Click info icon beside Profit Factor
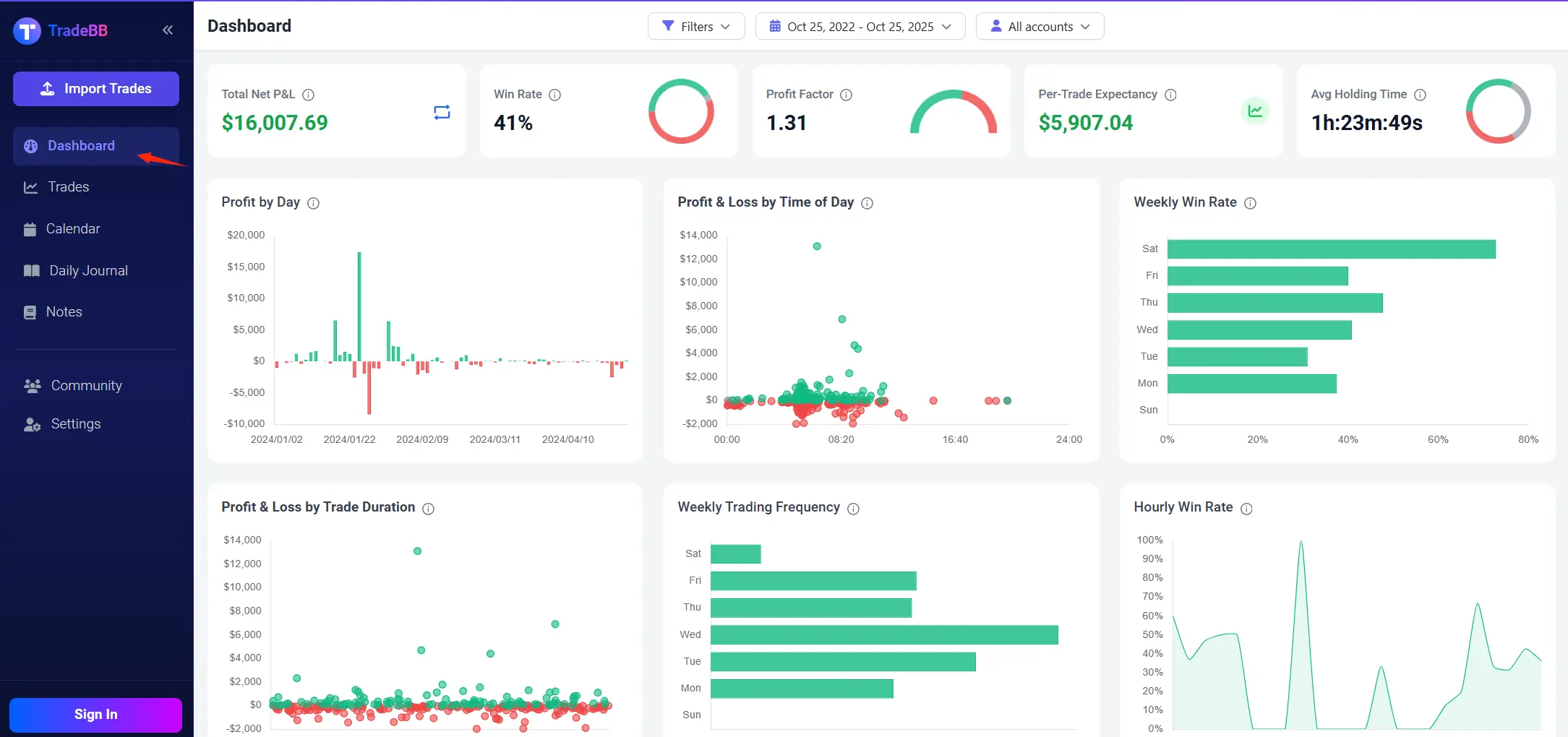Screen dimensions: 1568x737 click(x=846, y=95)
